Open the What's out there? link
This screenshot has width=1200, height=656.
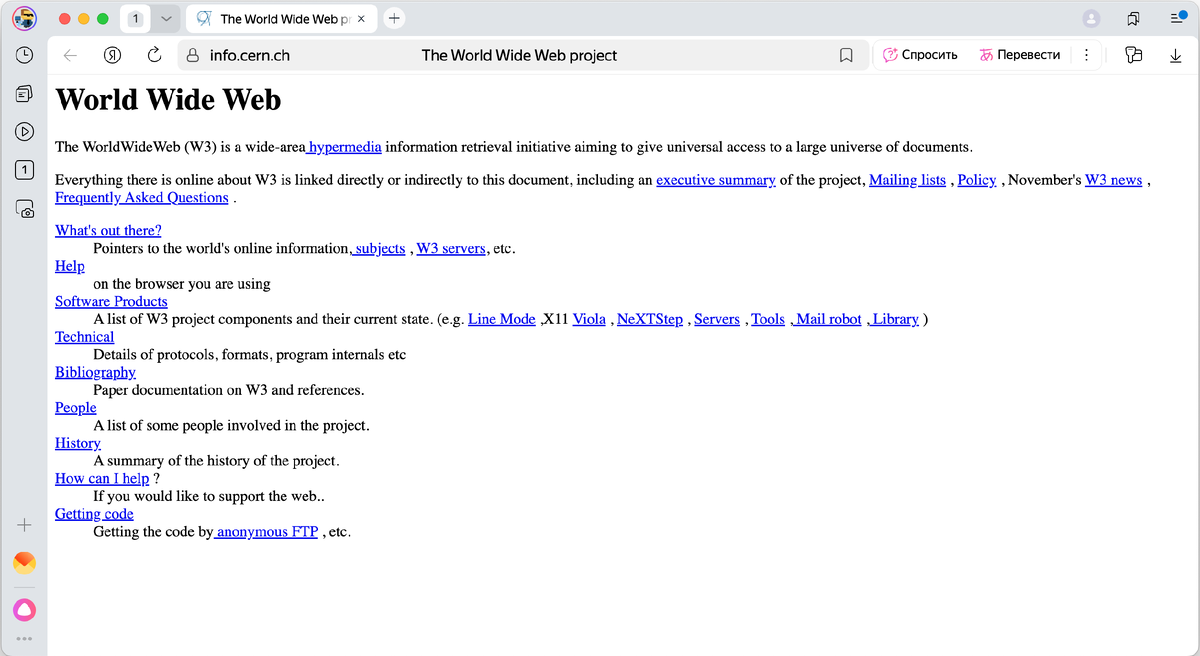(108, 230)
